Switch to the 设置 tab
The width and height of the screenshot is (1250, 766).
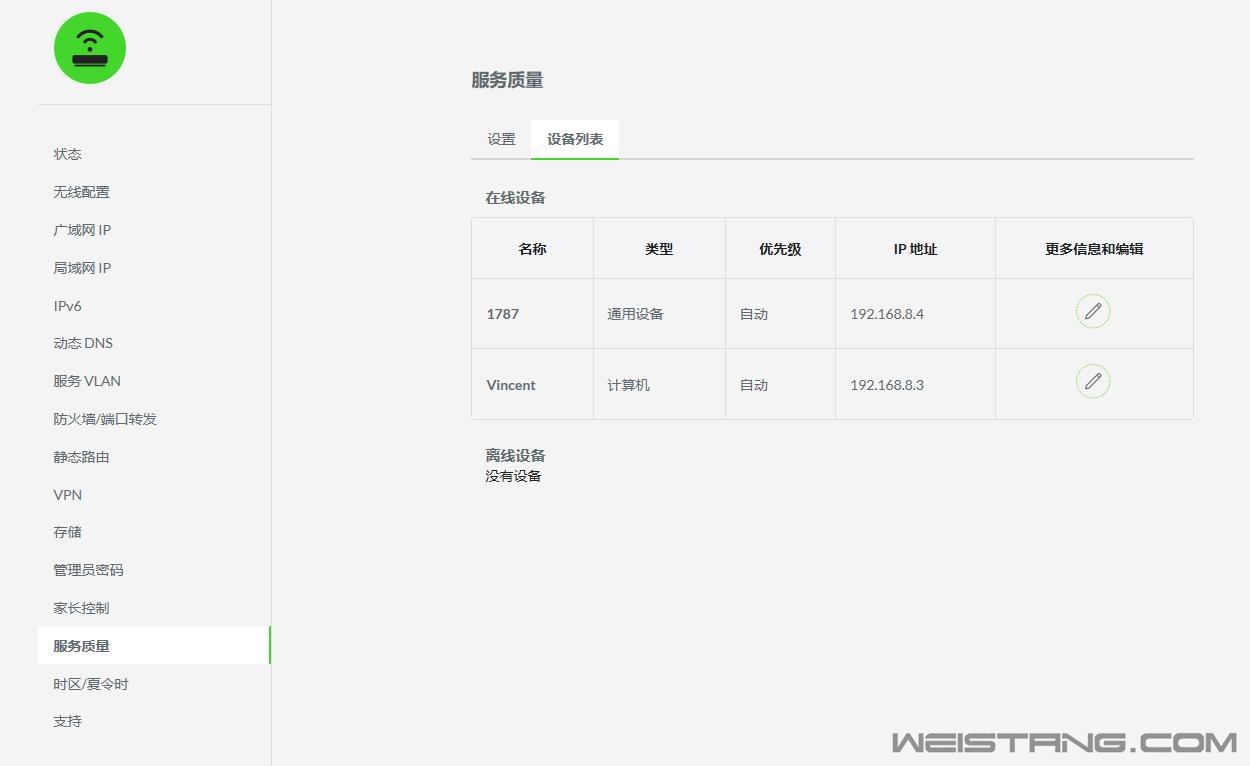pos(501,140)
